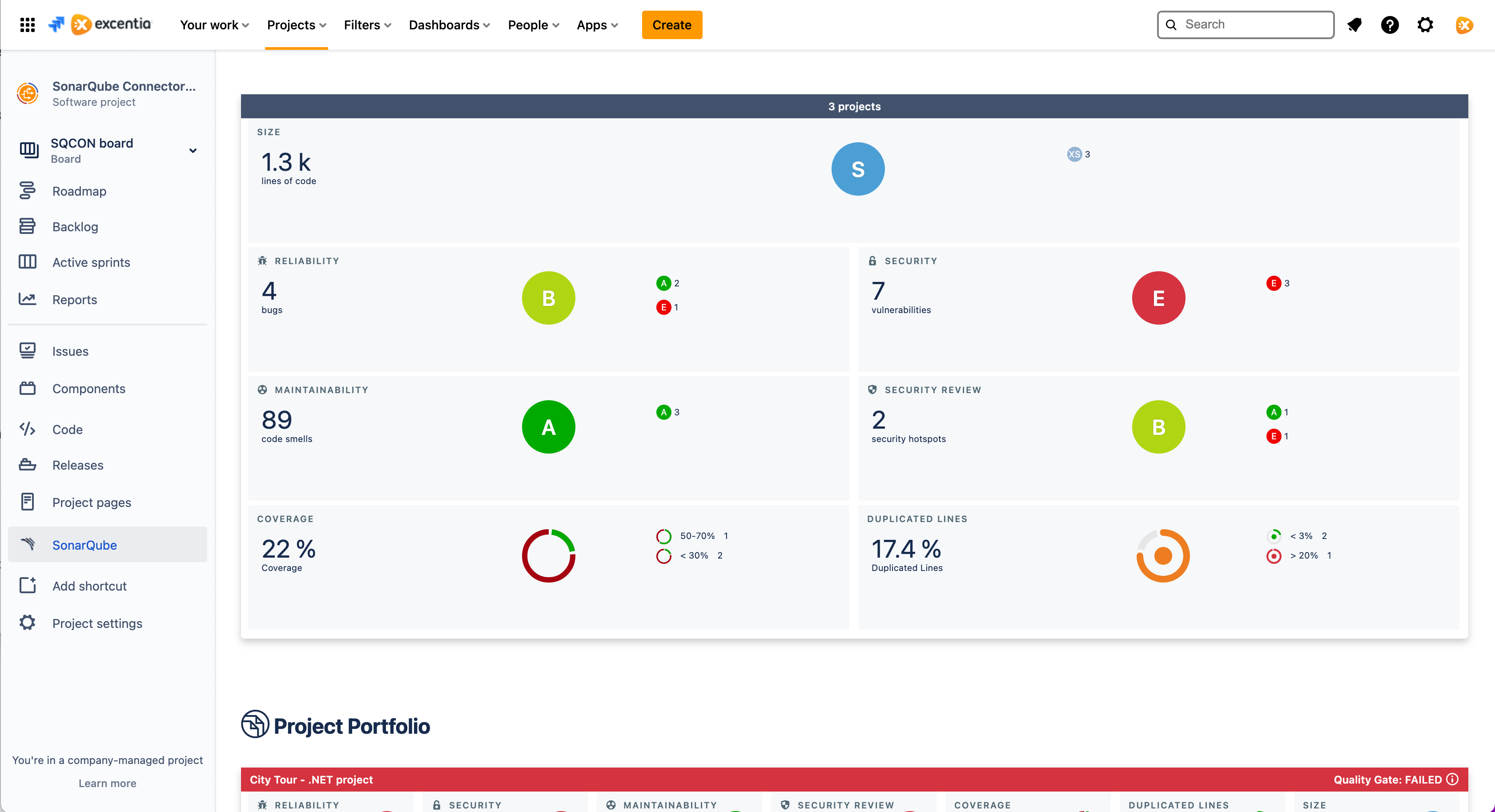Click the Security E rating circle

1158,298
